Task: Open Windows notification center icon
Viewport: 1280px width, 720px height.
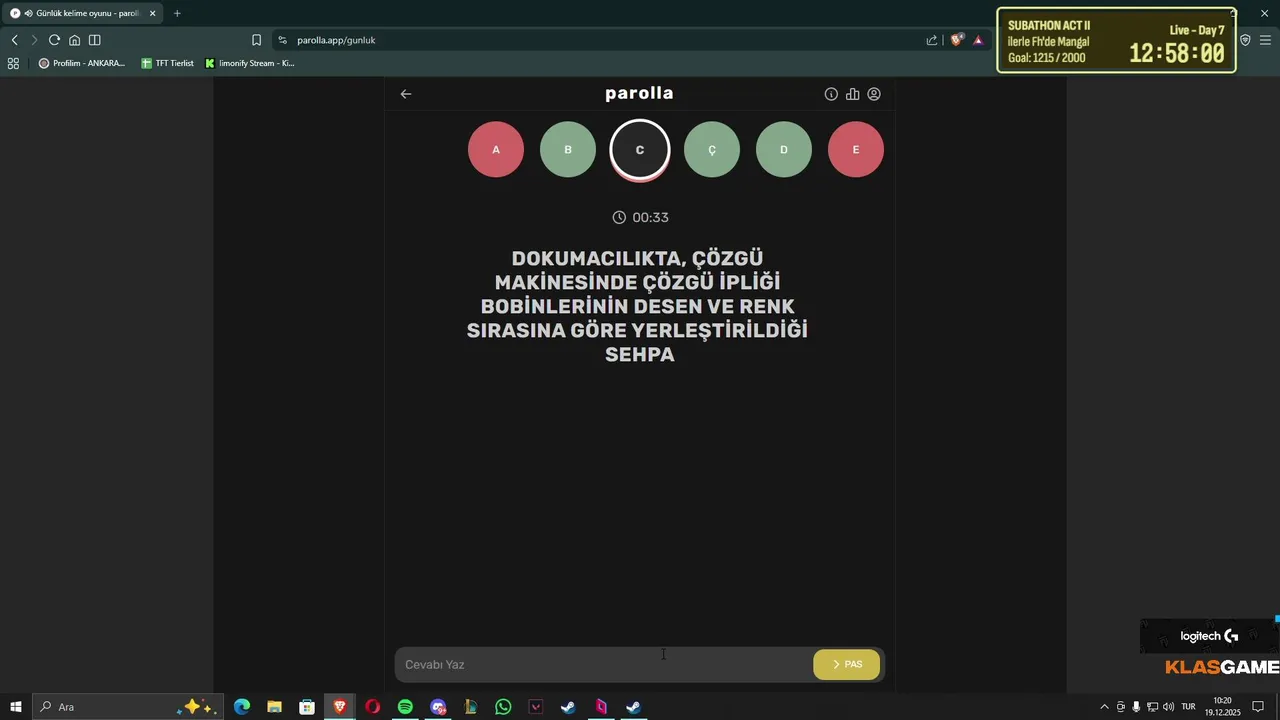Action: tap(1258, 707)
